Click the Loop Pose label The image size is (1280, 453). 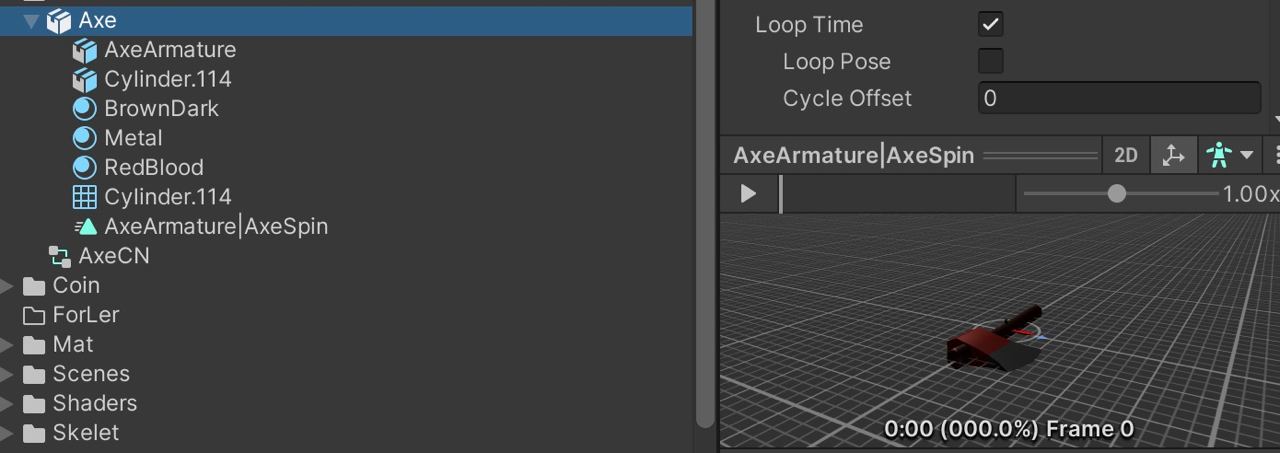point(837,61)
